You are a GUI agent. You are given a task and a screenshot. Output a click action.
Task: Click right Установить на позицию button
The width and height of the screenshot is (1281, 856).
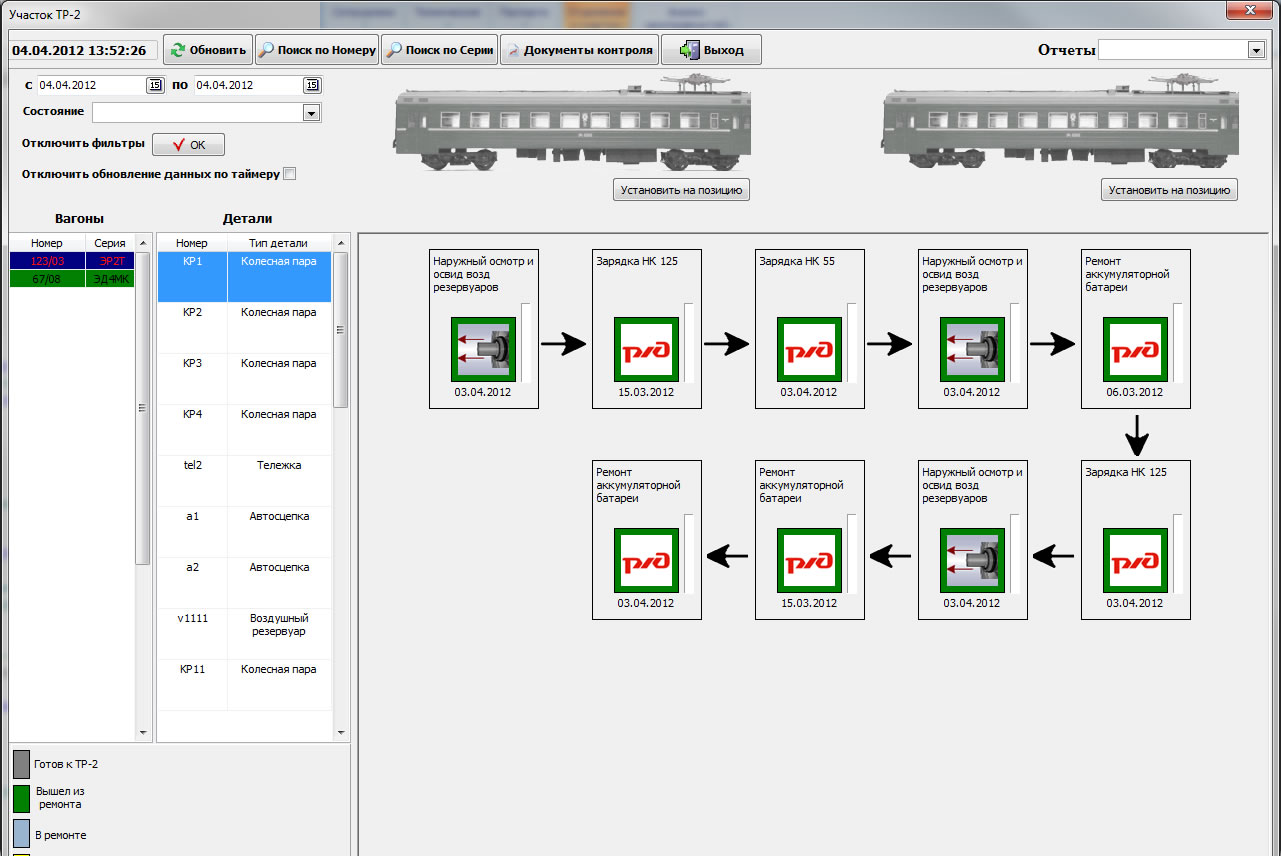click(x=1169, y=190)
